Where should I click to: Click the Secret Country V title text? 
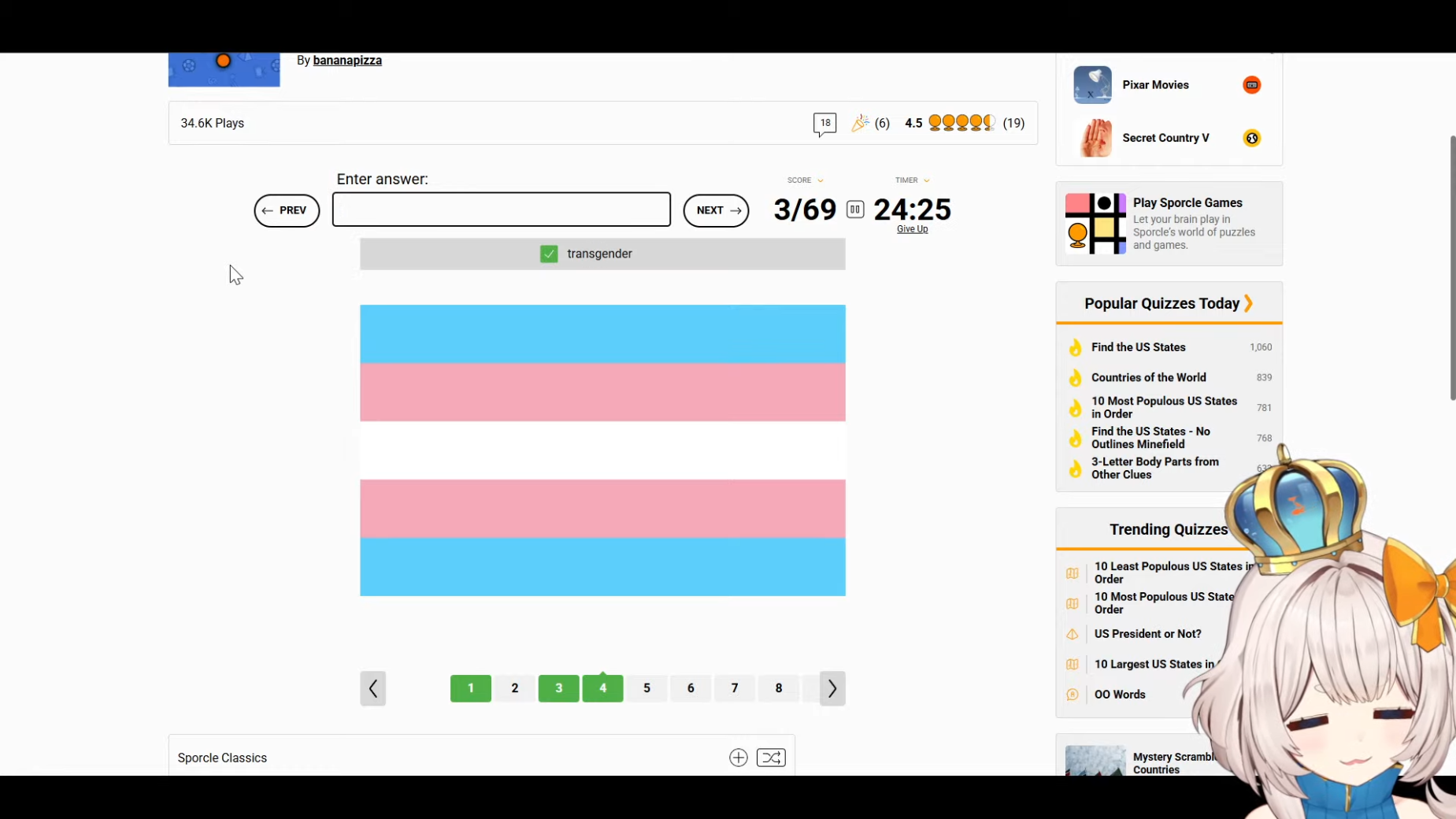point(1165,138)
